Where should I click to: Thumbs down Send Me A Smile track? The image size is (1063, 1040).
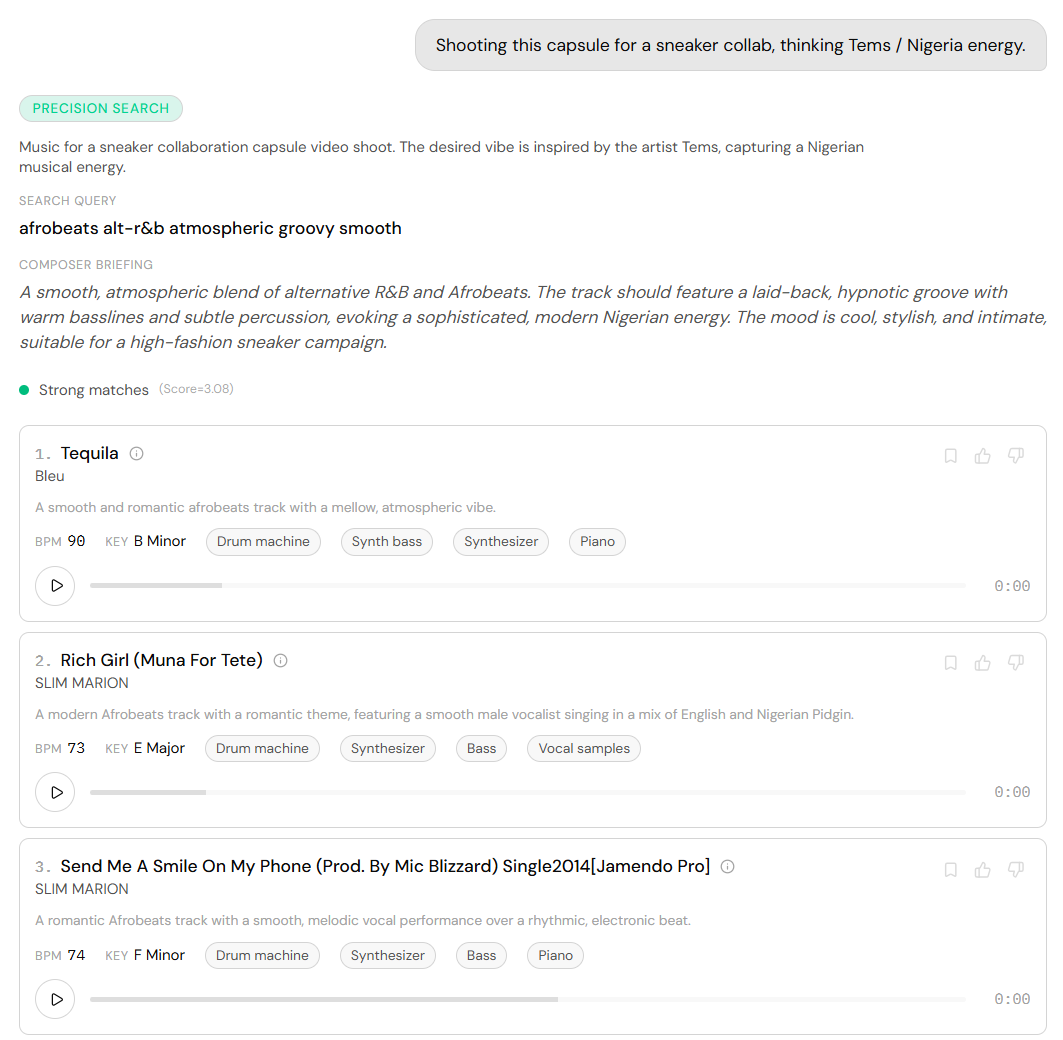click(x=1015, y=869)
